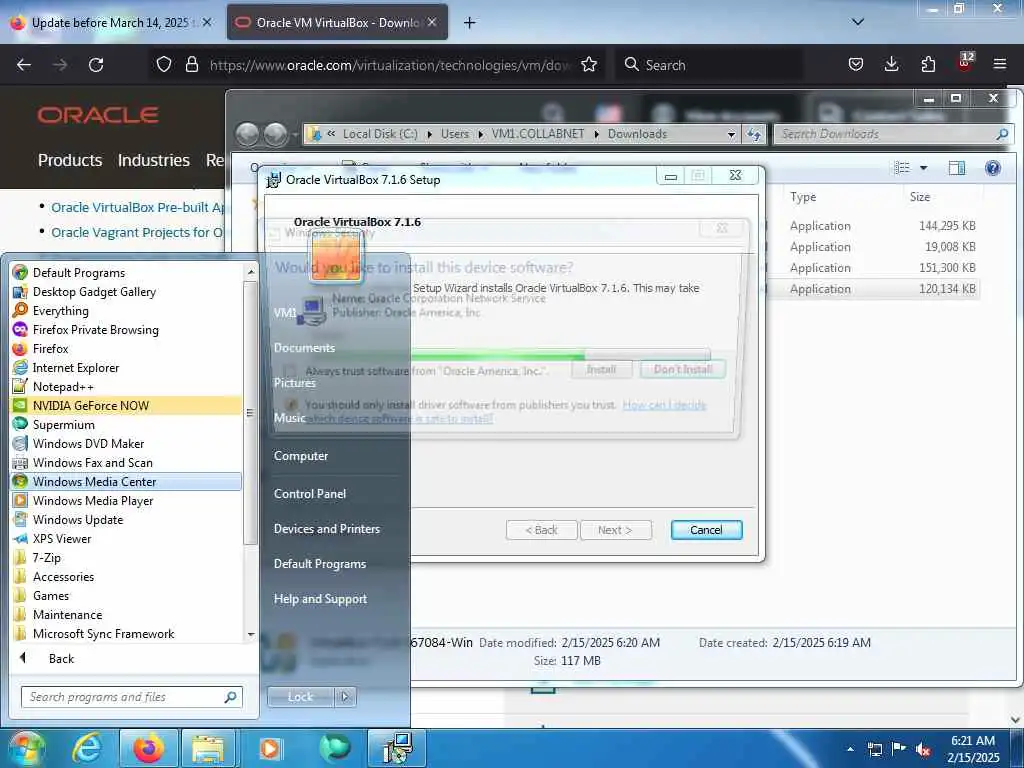
Task: Open Help and Support
Action: click(320, 599)
